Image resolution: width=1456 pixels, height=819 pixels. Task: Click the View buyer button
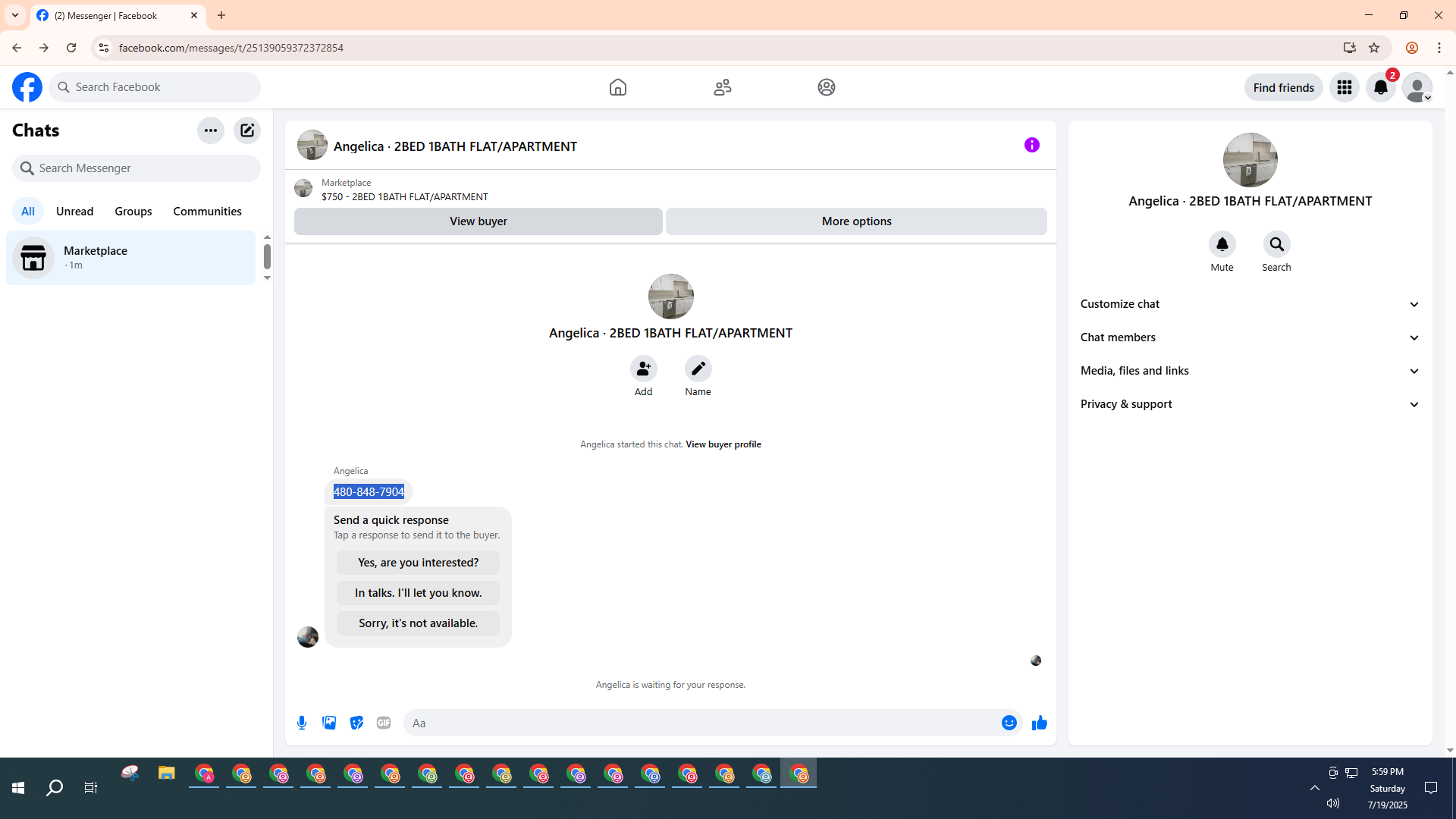coord(478,221)
